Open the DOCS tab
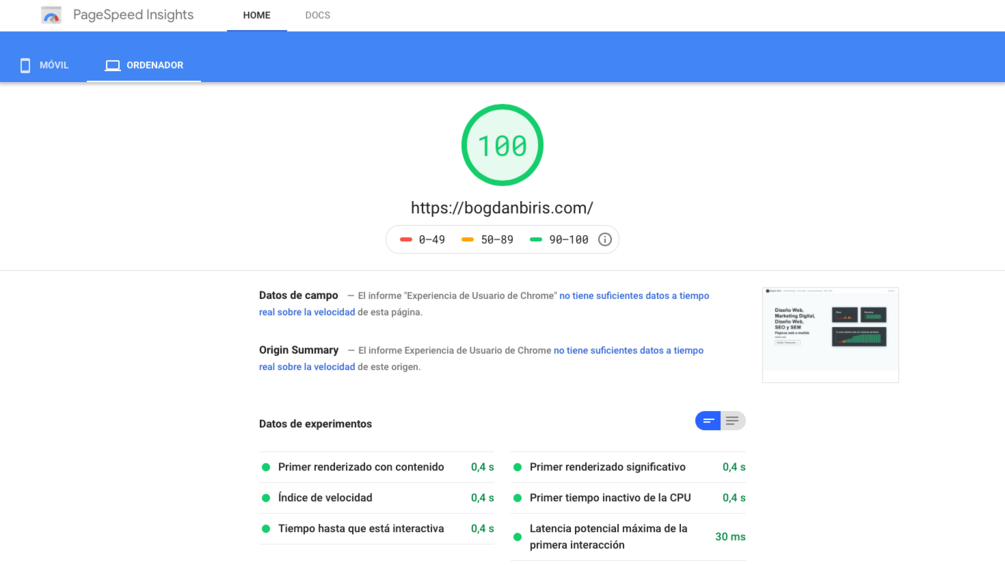 pyautogui.click(x=317, y=15)
